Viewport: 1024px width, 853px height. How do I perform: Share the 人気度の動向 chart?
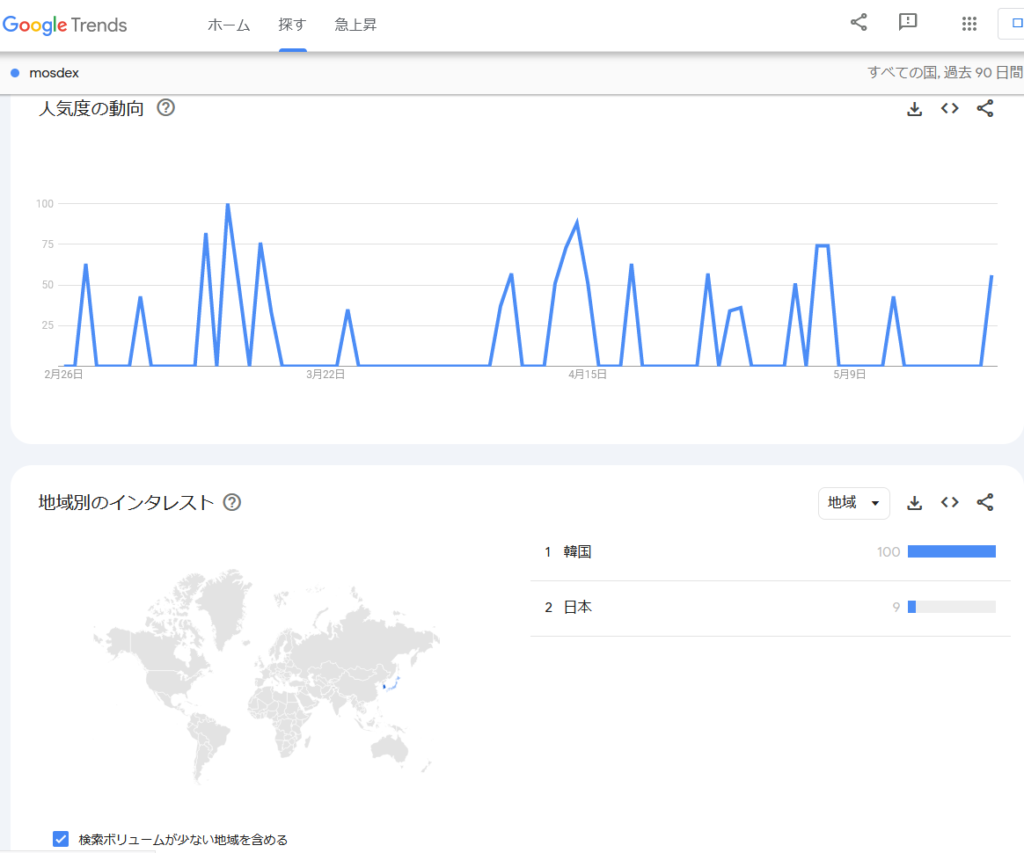click(985, 109)
